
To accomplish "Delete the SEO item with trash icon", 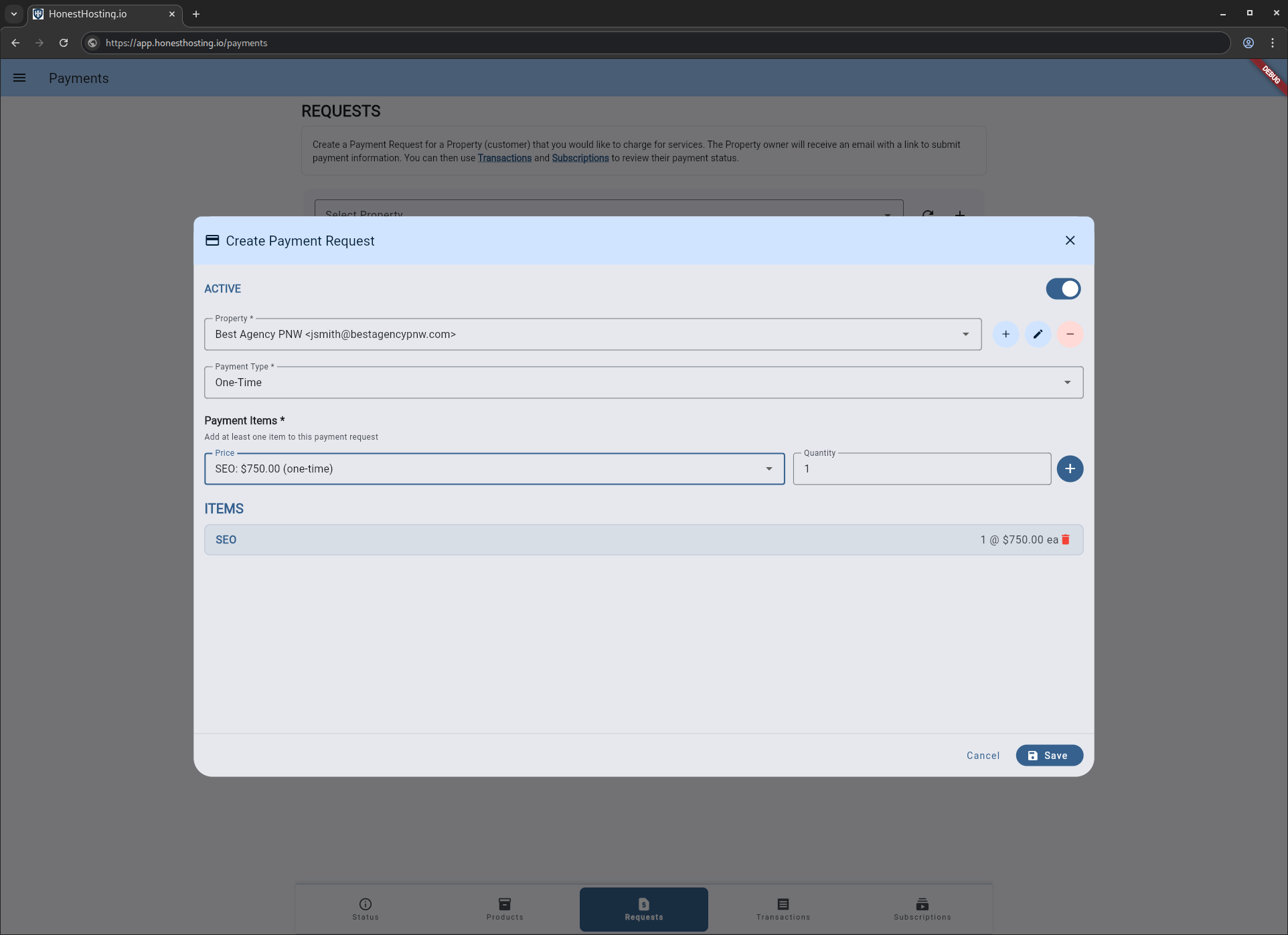I will click(x=1066, y=539).
